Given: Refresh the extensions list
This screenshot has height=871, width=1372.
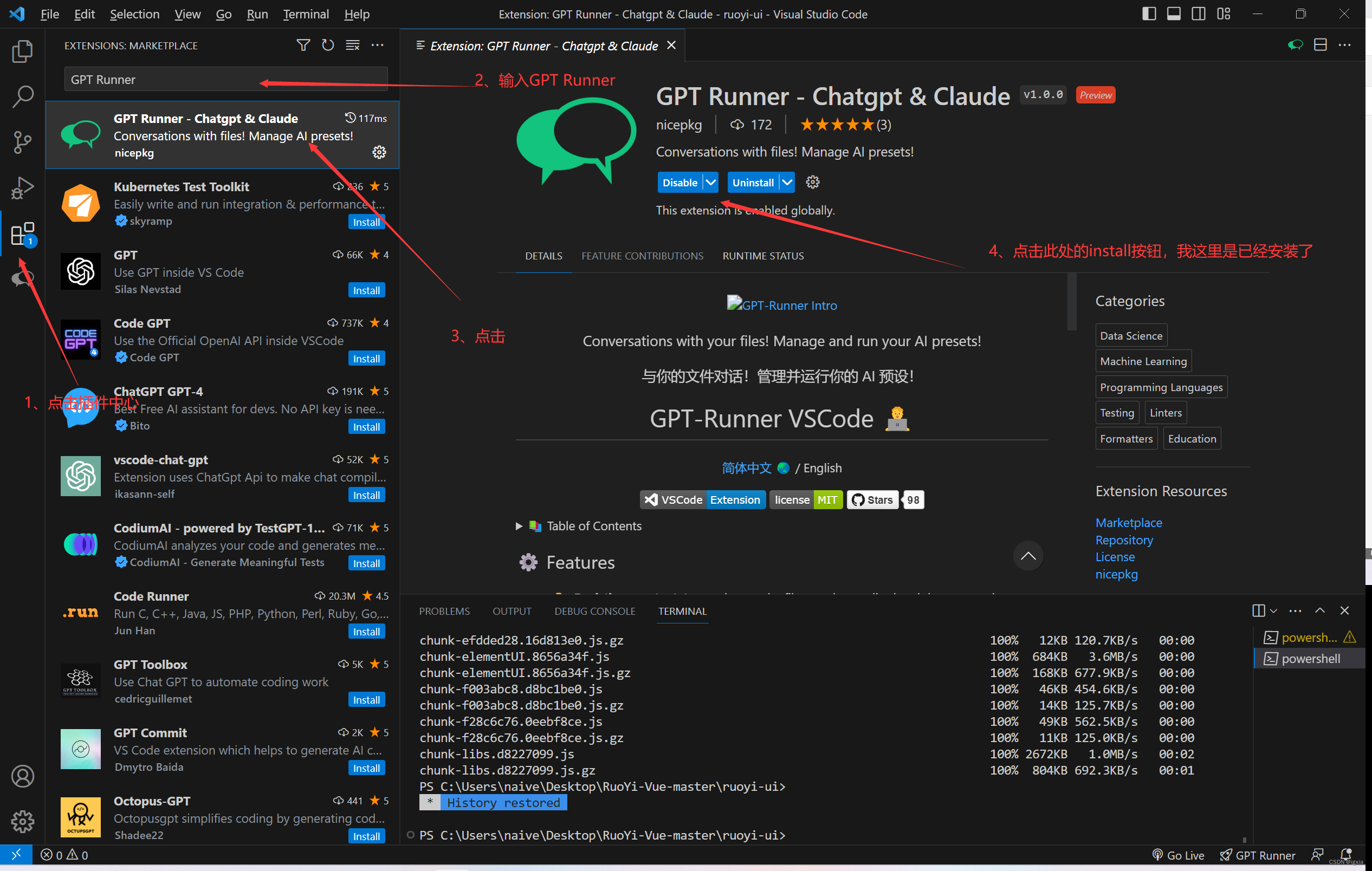Looking at the screenshot, I should pos(328,45).
